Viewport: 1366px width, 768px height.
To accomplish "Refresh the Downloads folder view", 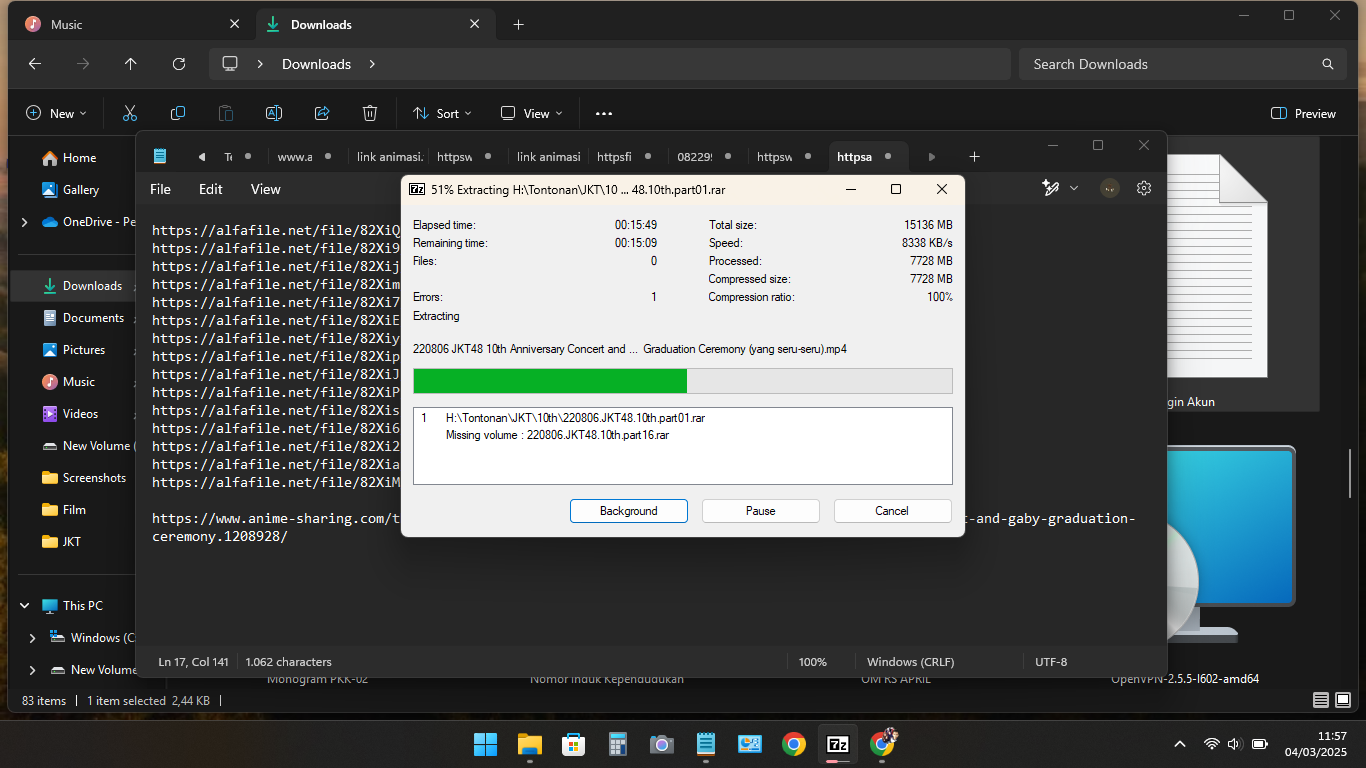I will 179,64.
